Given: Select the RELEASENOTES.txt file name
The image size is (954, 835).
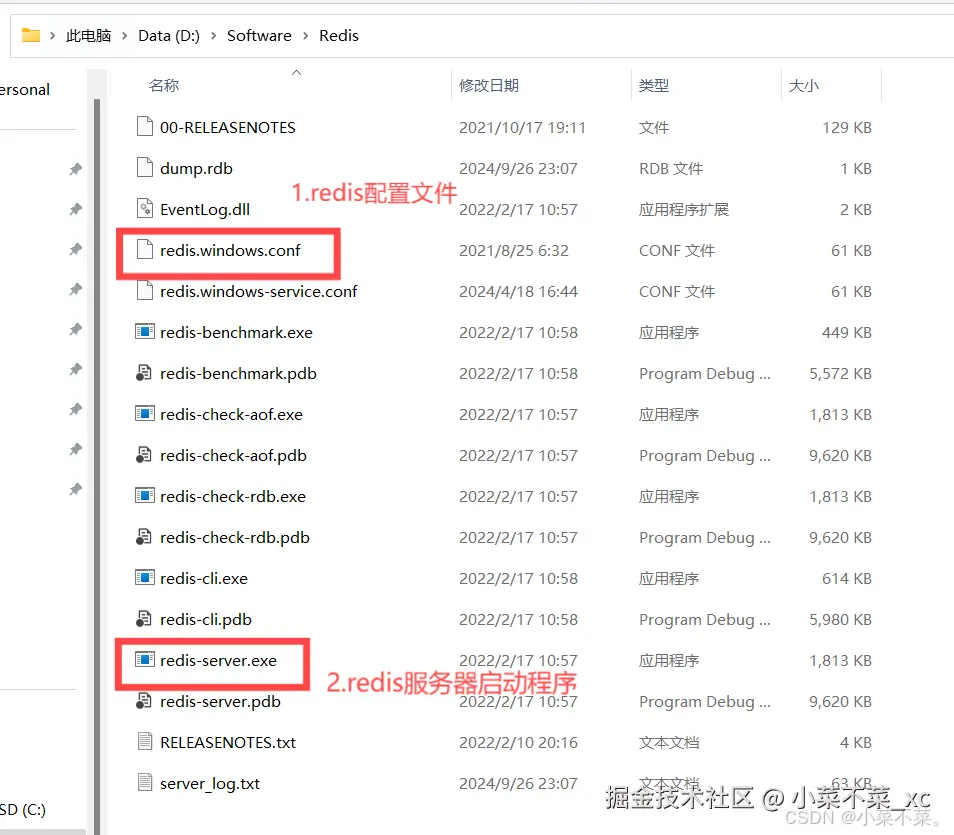Looking at the screenshot, I should pos(228,742).
